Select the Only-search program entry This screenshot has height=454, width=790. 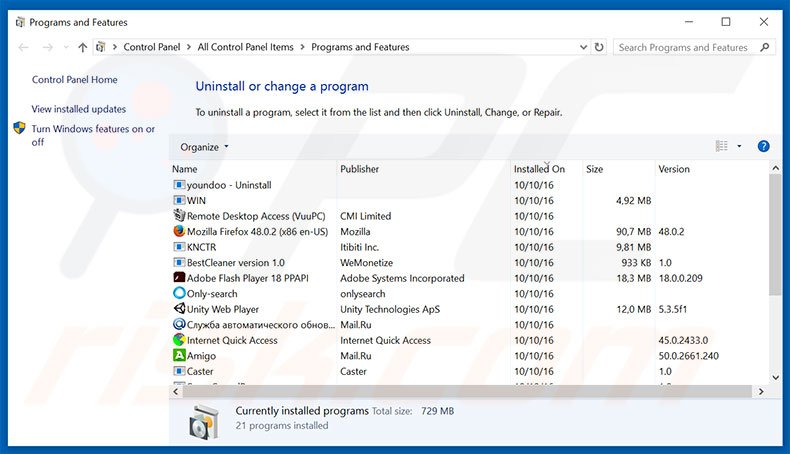point(212,294)
